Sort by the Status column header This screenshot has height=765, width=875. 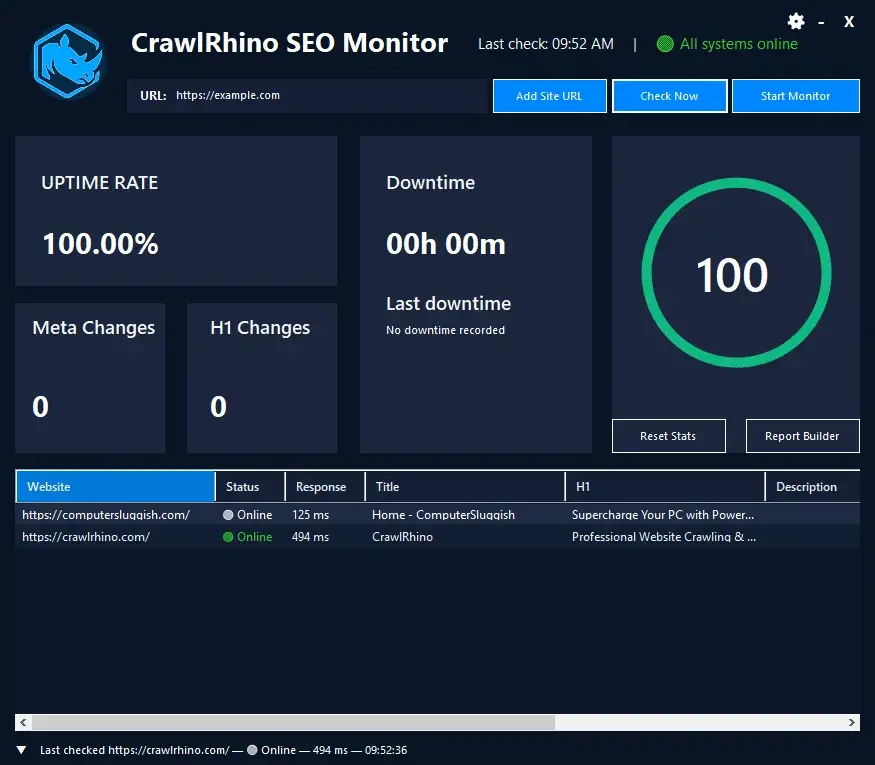[250, 487]
